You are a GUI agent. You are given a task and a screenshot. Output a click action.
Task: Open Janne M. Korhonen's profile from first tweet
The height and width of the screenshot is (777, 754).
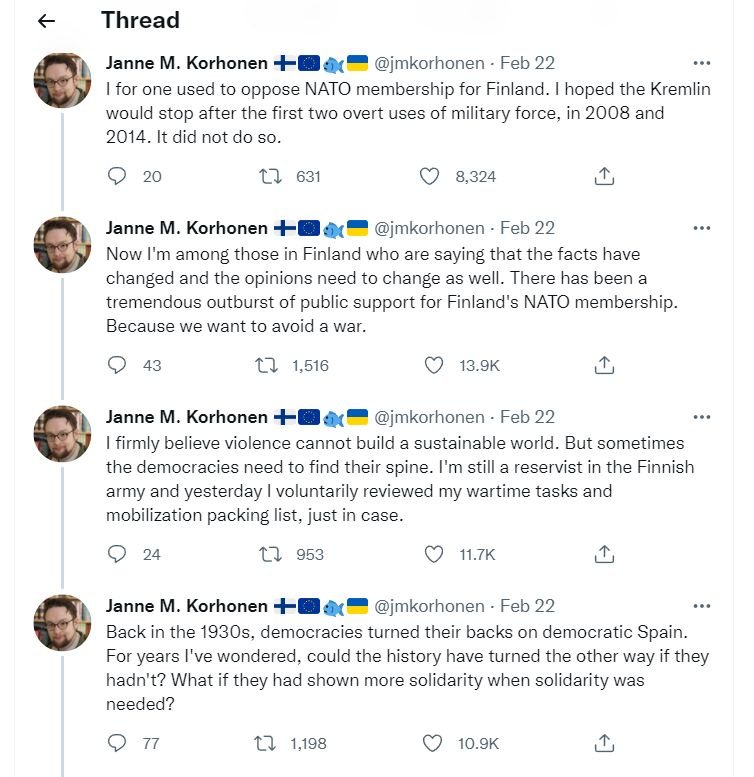186,63
